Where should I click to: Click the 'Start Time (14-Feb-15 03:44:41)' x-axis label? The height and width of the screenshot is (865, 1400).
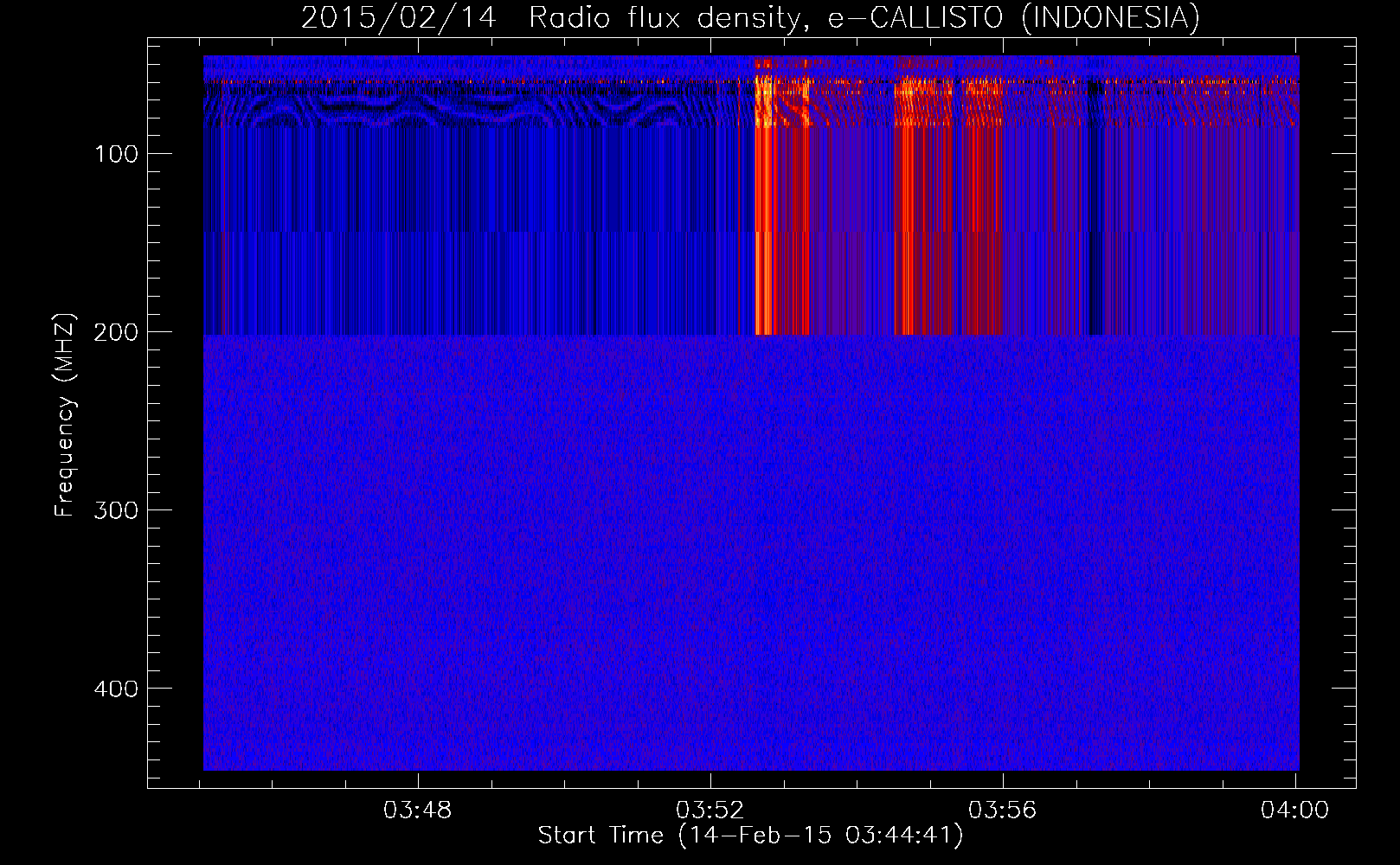pos(750,836)
